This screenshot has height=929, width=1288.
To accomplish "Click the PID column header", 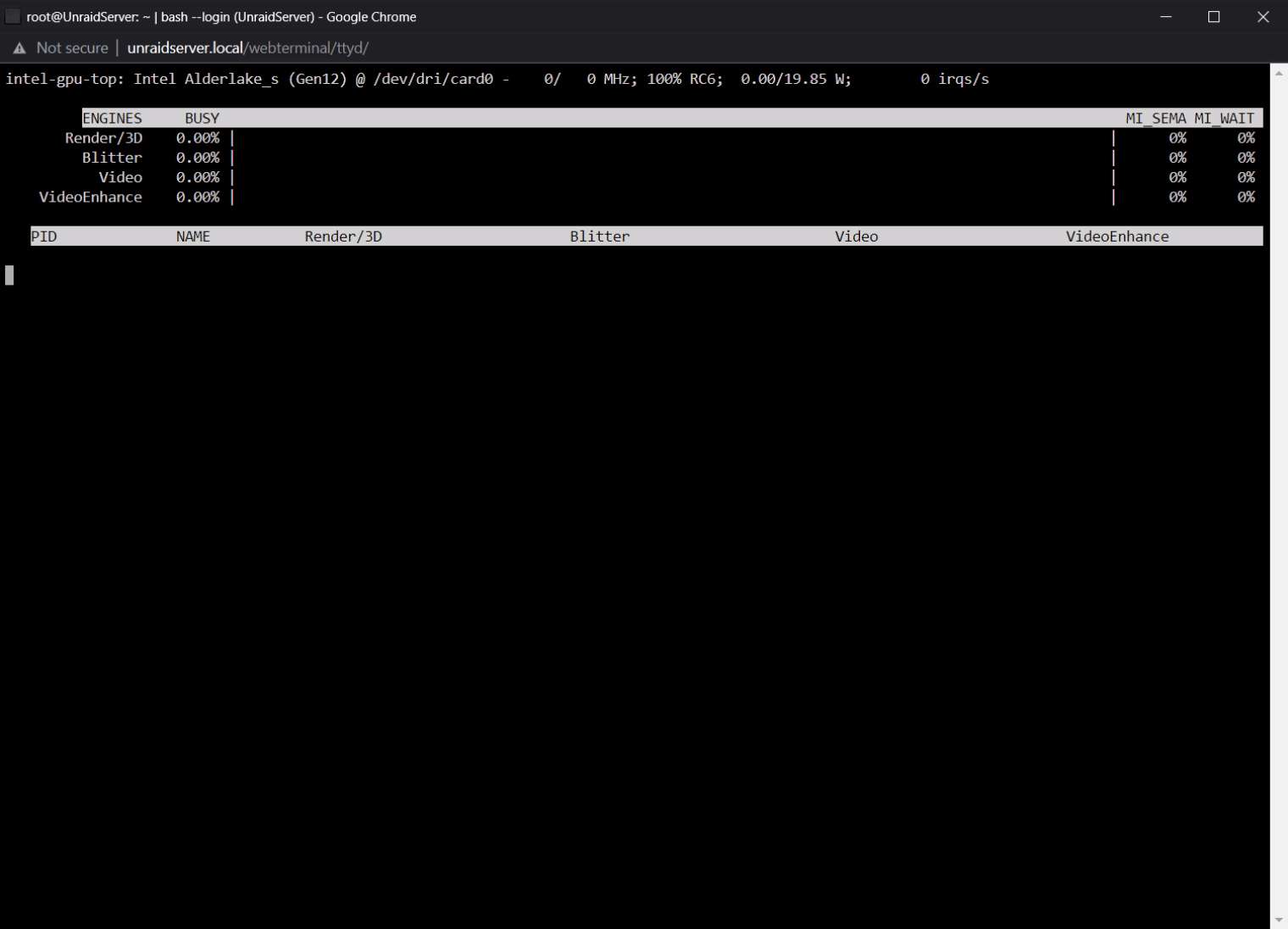I will point(43,236).
